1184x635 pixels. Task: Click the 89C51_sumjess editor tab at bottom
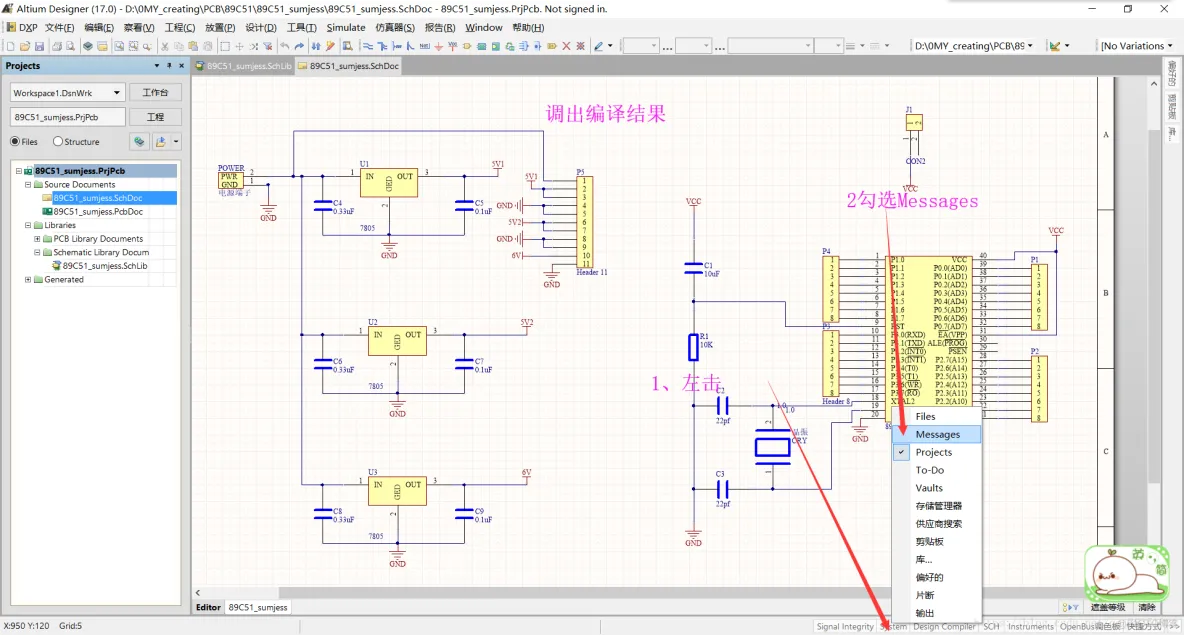[x=257, y=607]
